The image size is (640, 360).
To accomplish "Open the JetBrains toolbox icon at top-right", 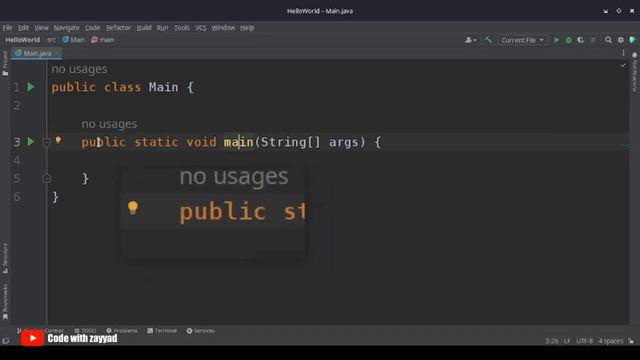I will click(x=633, y=40).
